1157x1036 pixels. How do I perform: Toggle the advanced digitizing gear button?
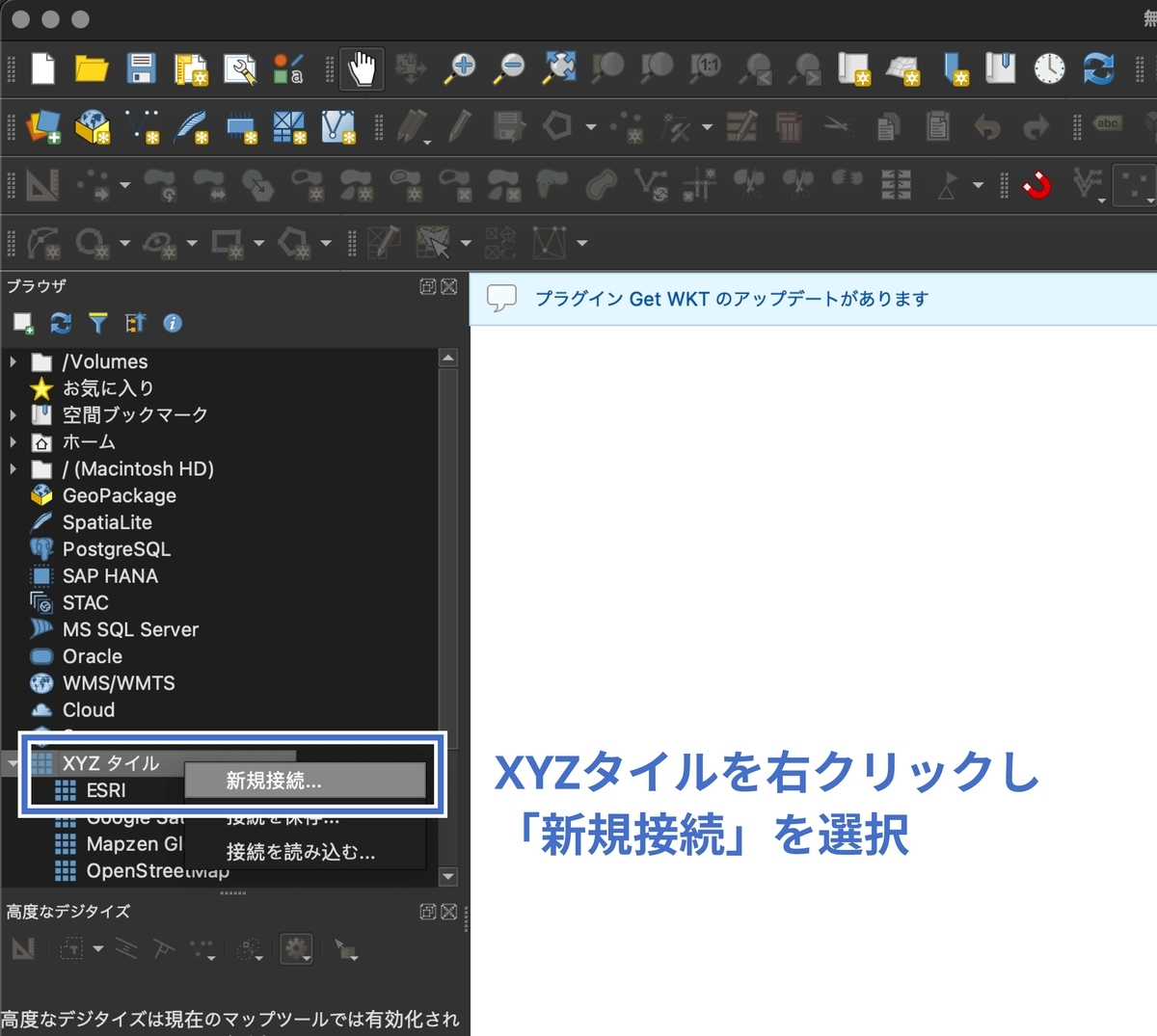tap(297, 949)
